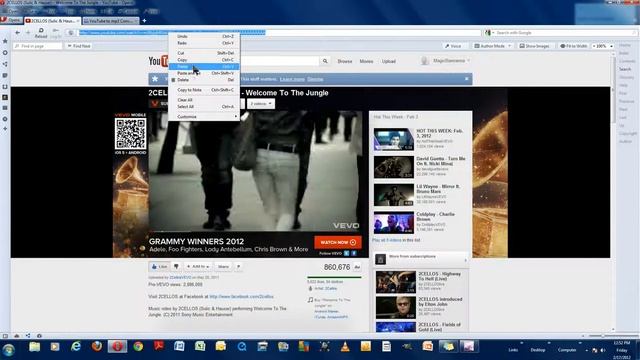Open the 2CELLOS Facebook link in description
The height and width of the screenshot is (360, 640).
tap(241, 297)
